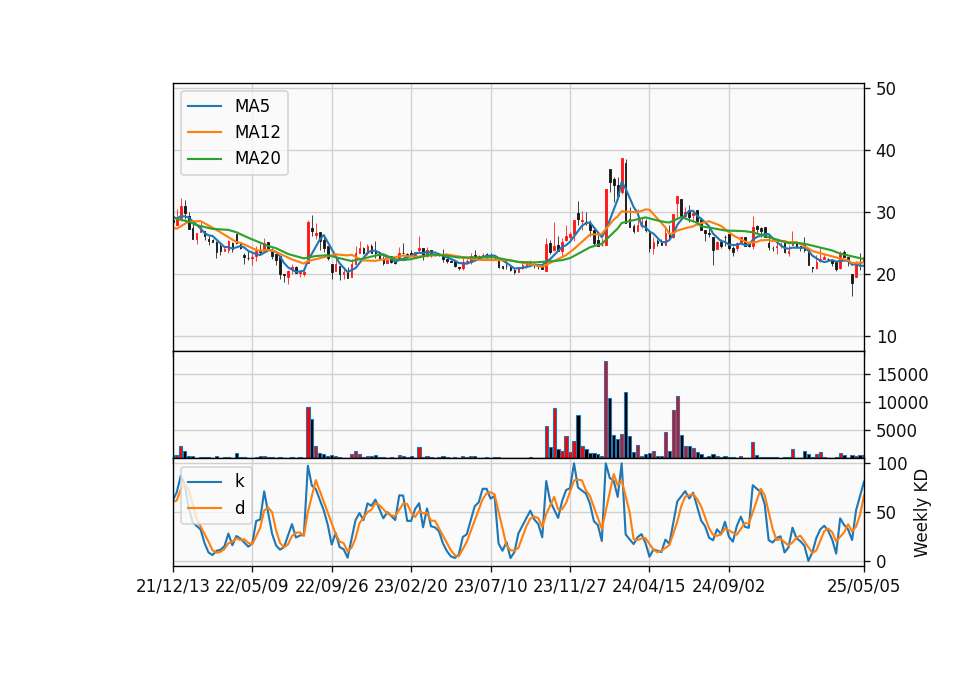
Task: Click the price axis value 30
Action: coord(885,213)
